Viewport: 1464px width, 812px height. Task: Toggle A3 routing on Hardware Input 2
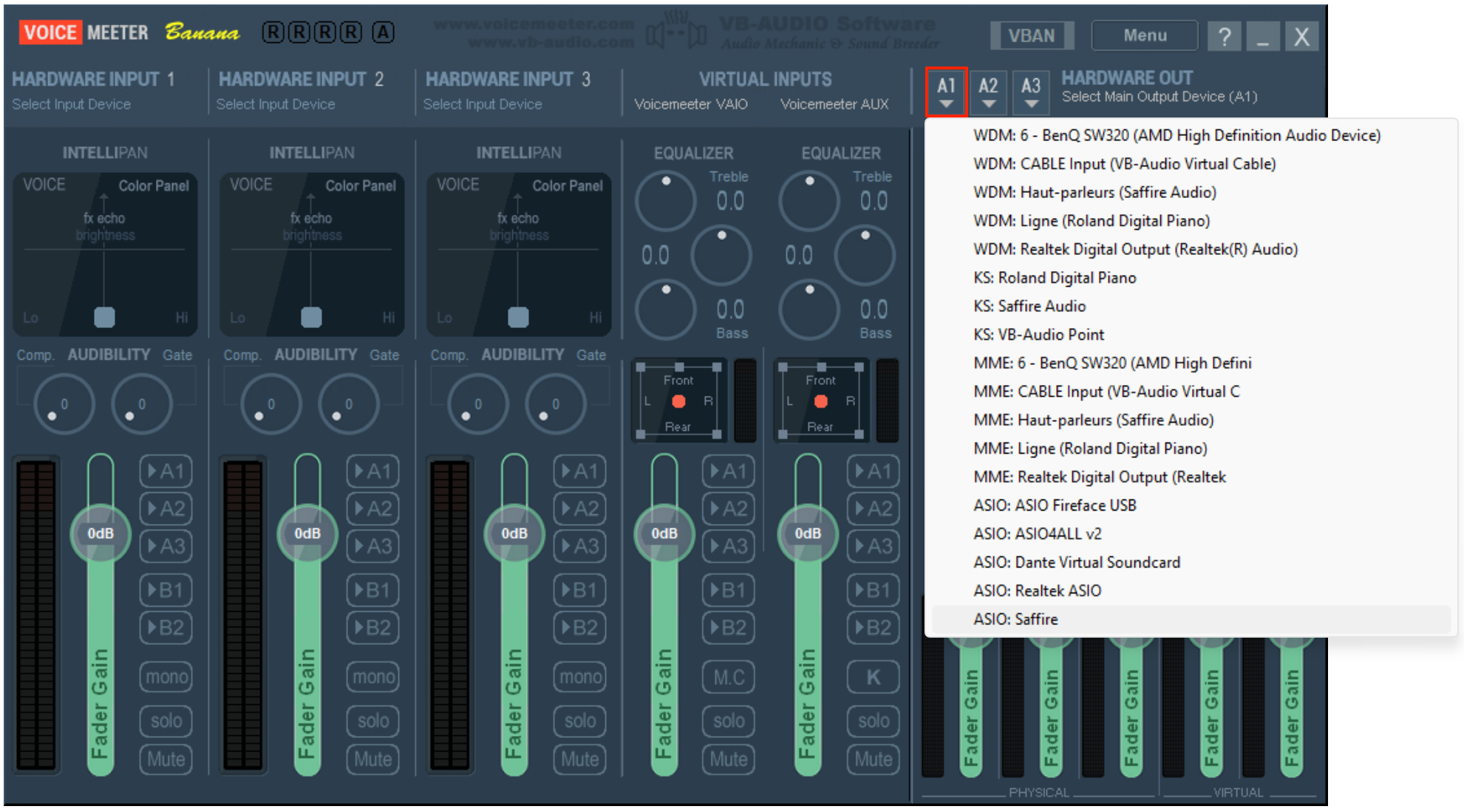click(x=373, y=546)
